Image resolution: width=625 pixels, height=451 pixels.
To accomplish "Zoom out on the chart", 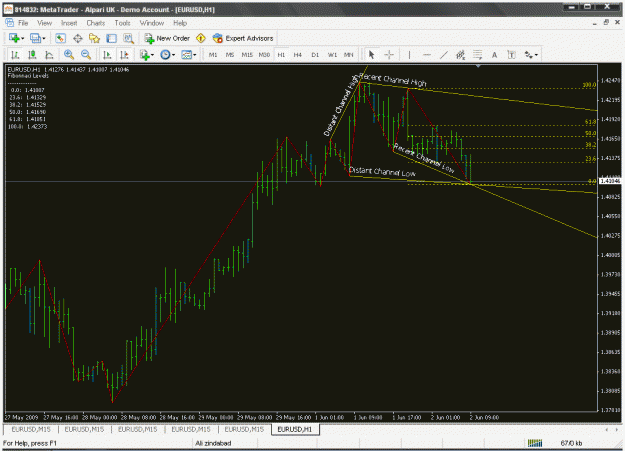I will 86,55.
